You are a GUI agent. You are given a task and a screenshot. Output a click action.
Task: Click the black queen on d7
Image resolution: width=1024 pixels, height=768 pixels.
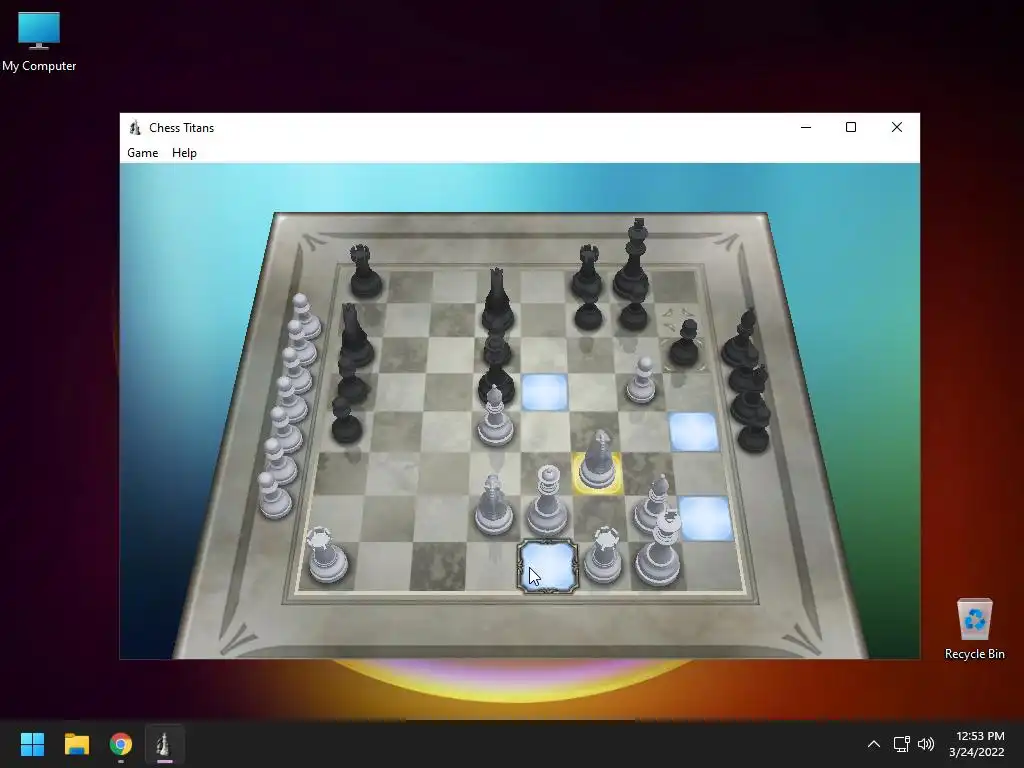[x=498, y=302]
